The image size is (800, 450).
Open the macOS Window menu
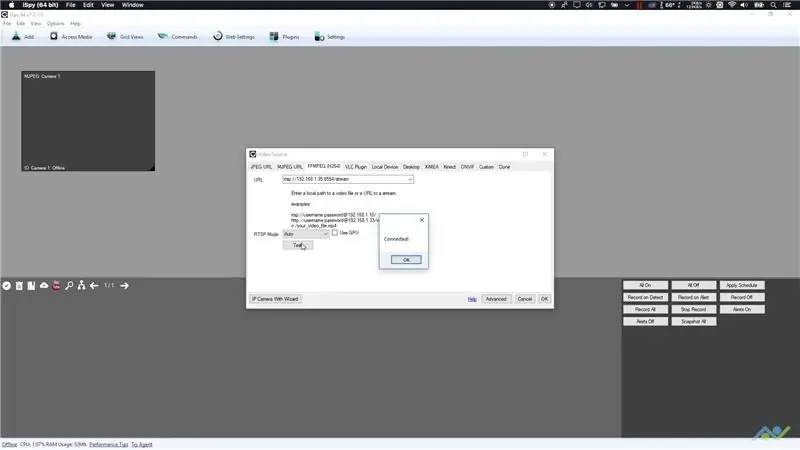pyautogui.click(x=133, y=5)
